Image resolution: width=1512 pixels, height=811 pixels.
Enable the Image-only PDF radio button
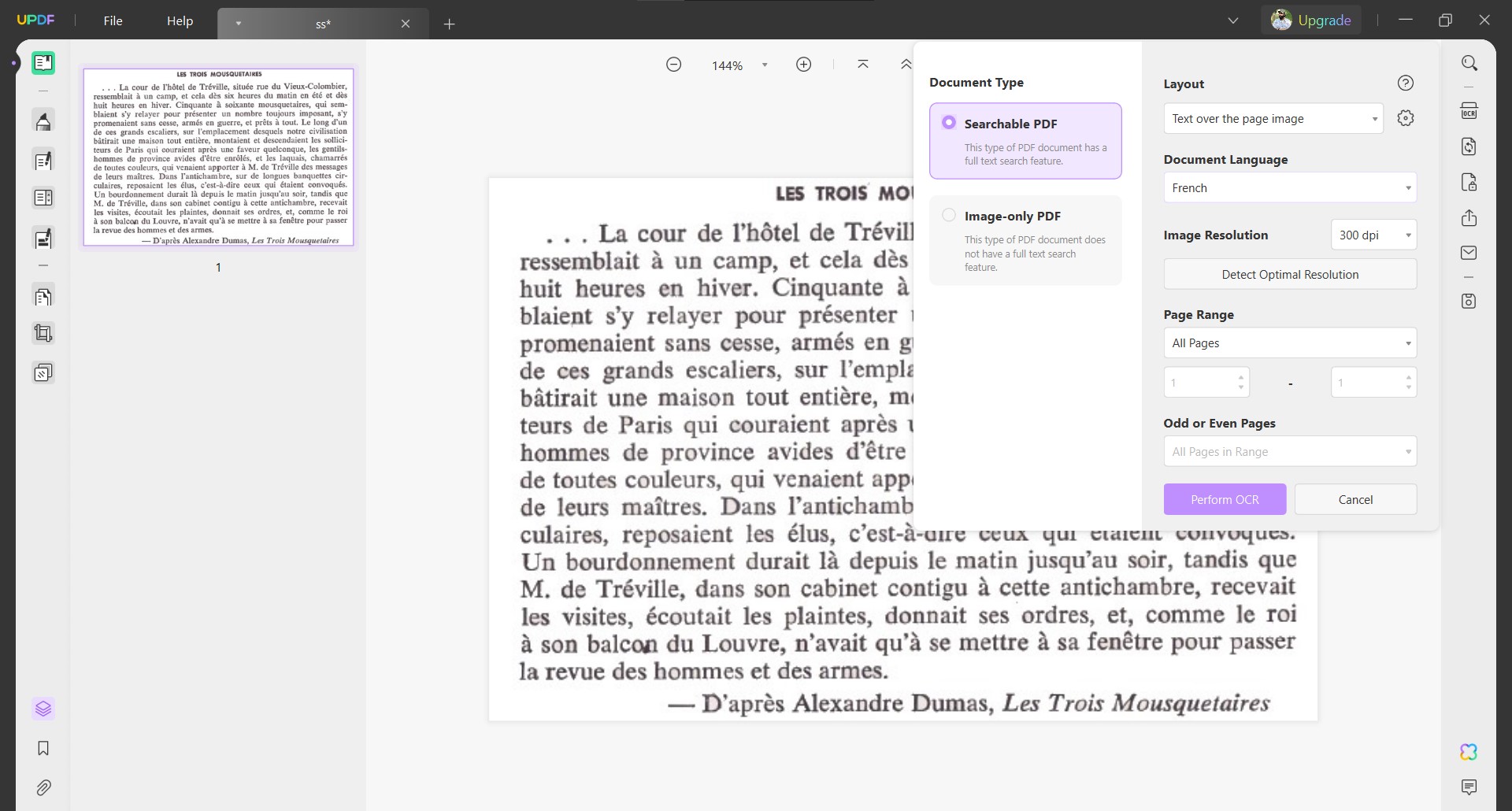(949, 214)
